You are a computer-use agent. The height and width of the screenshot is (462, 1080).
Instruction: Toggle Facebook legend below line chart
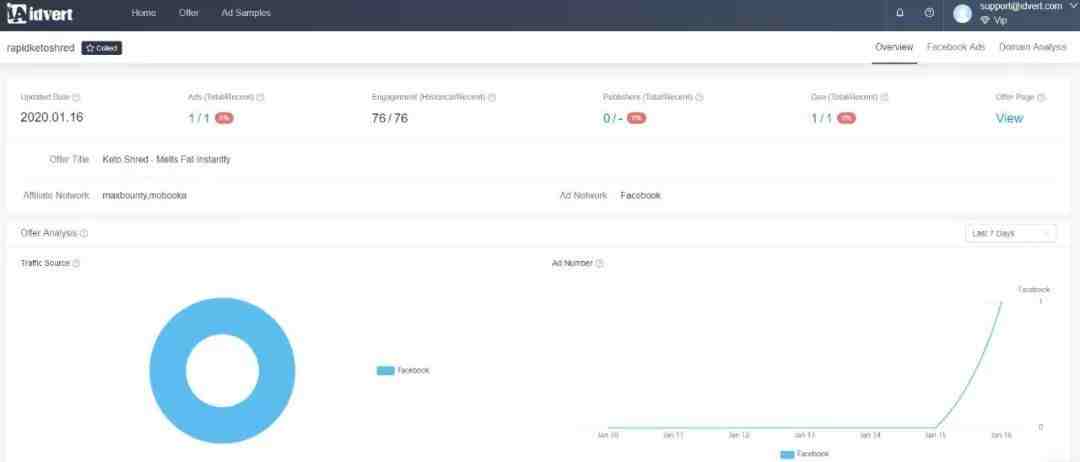pyautogui.click(x=804, y=454)
